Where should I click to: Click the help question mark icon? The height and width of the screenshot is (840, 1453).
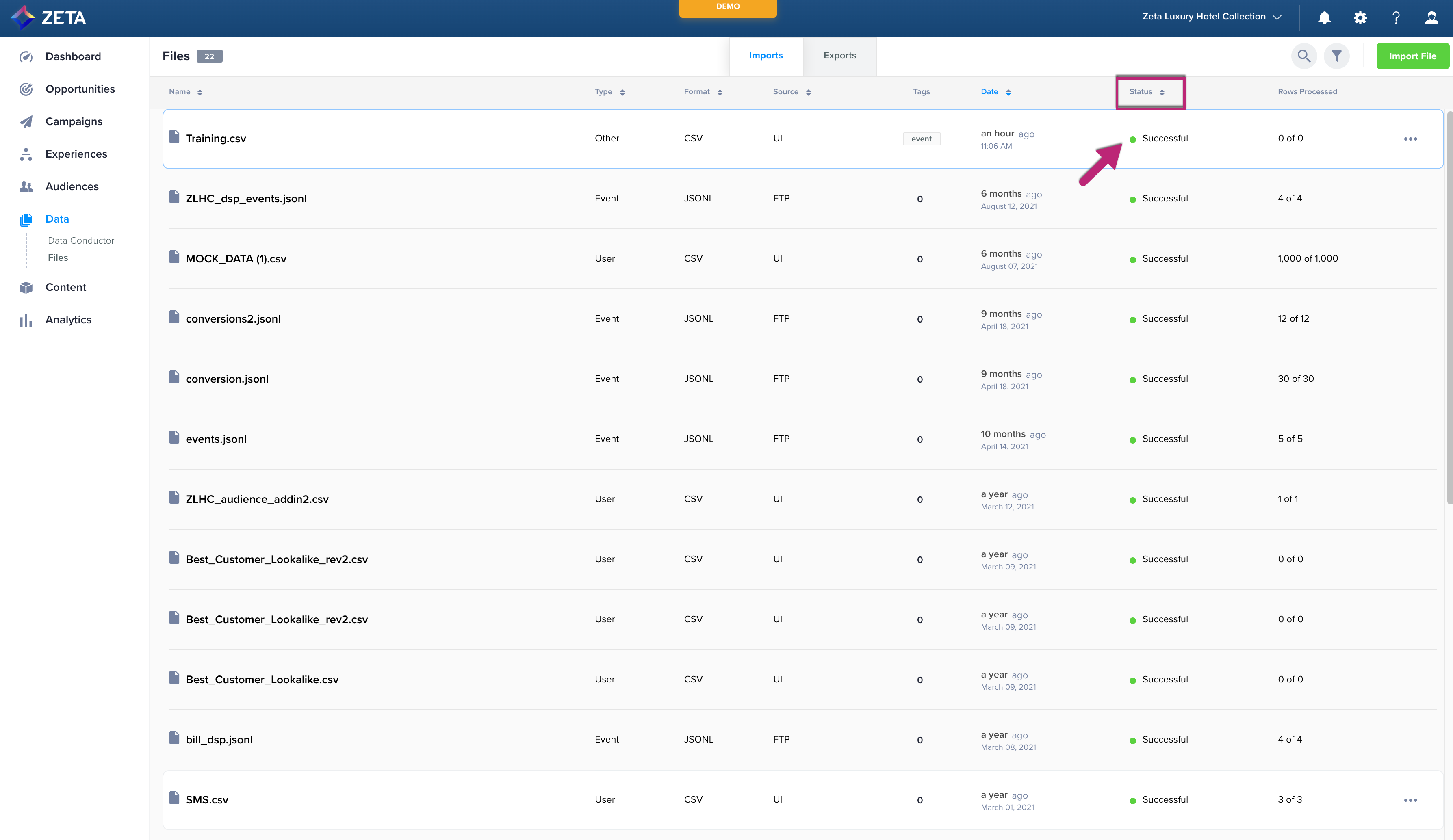click(1396, 17)
